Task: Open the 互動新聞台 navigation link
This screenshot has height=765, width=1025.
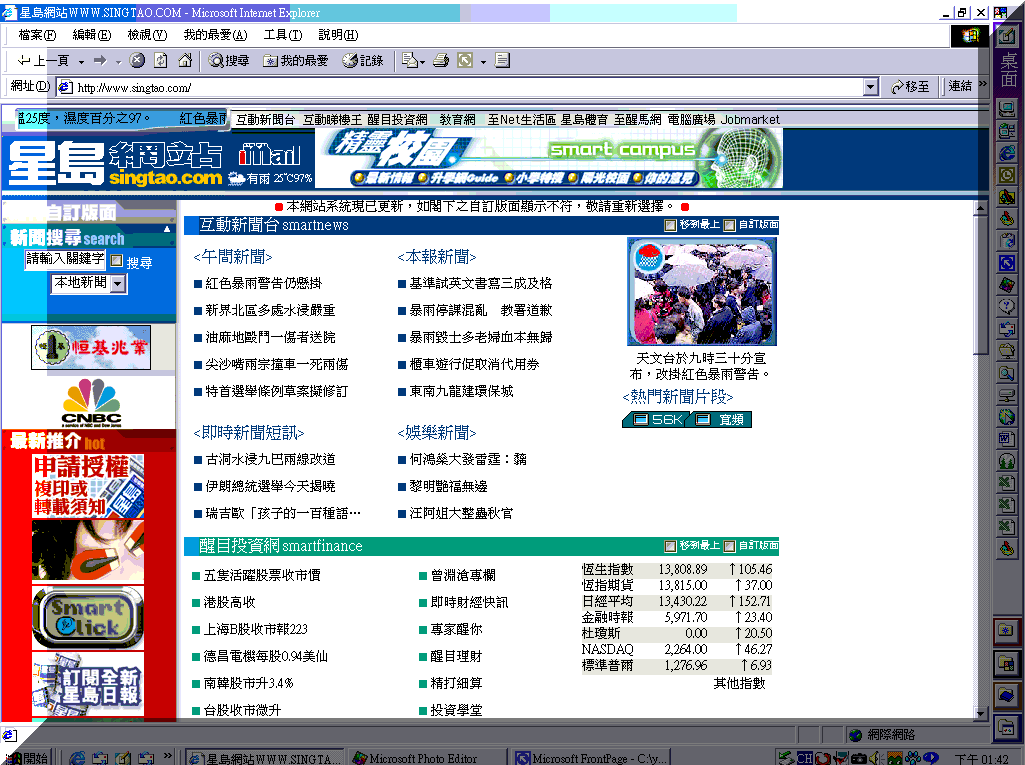Action: tap(265, 120)
